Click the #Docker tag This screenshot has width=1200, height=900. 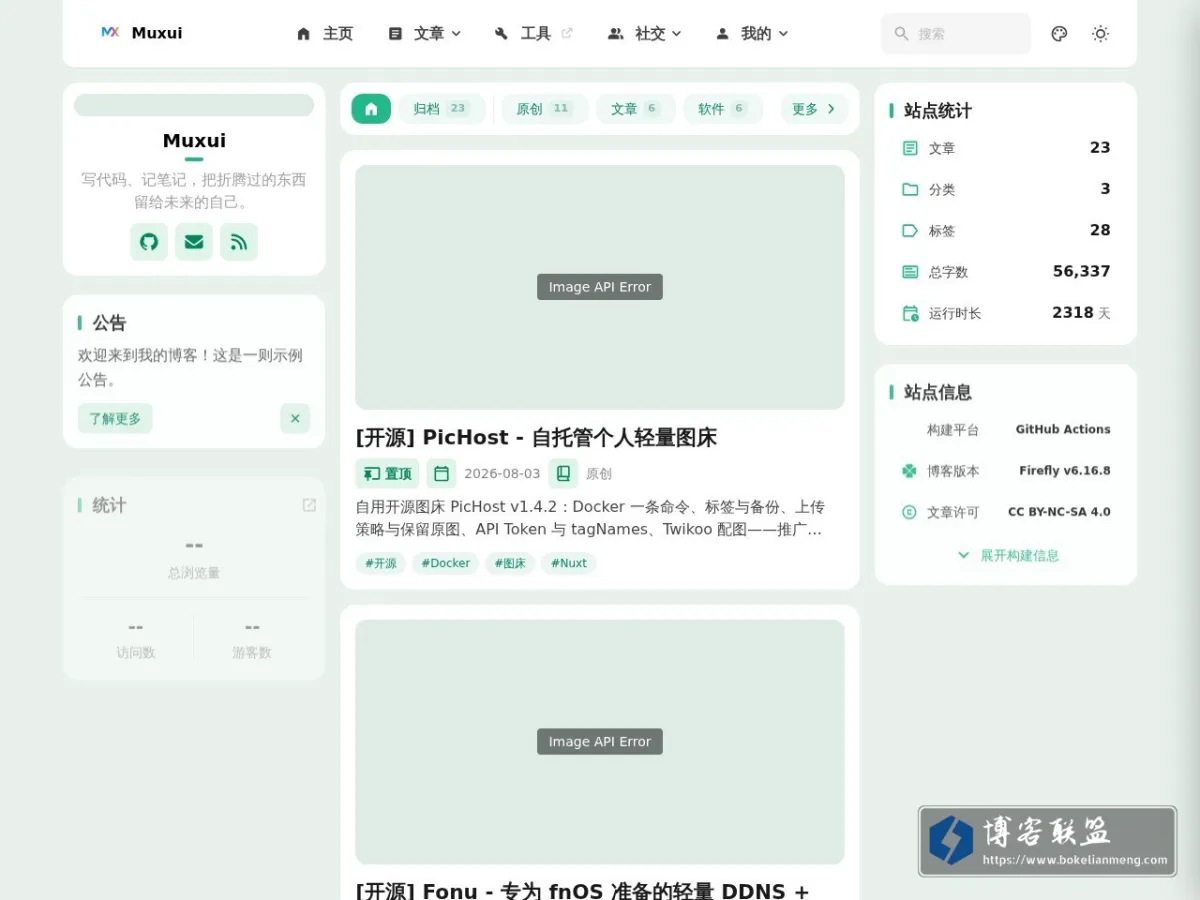pos(445,563)
